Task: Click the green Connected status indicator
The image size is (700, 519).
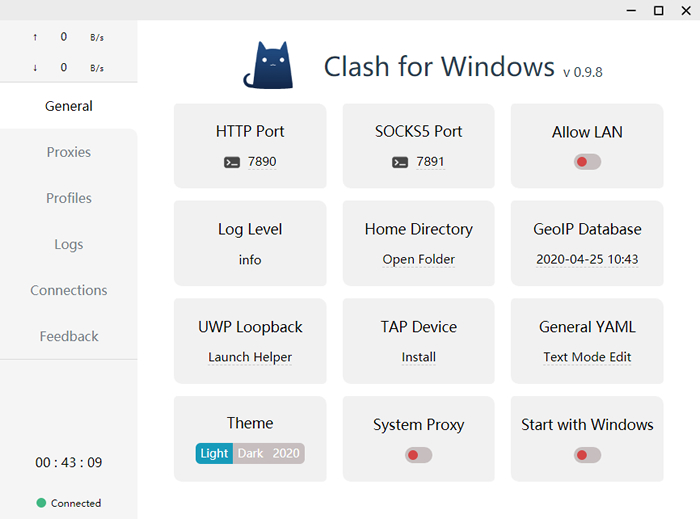Action: (41, 503)
